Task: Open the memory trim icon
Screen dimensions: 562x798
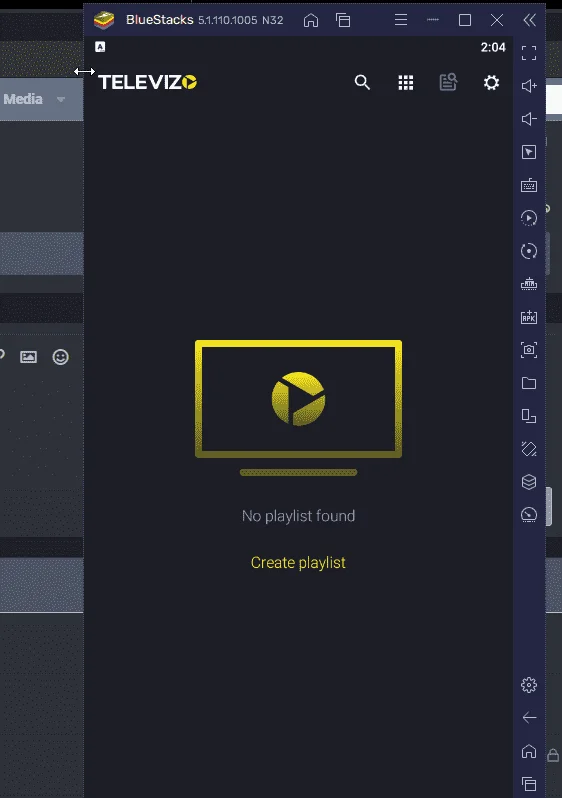Action: coord(529,283)
